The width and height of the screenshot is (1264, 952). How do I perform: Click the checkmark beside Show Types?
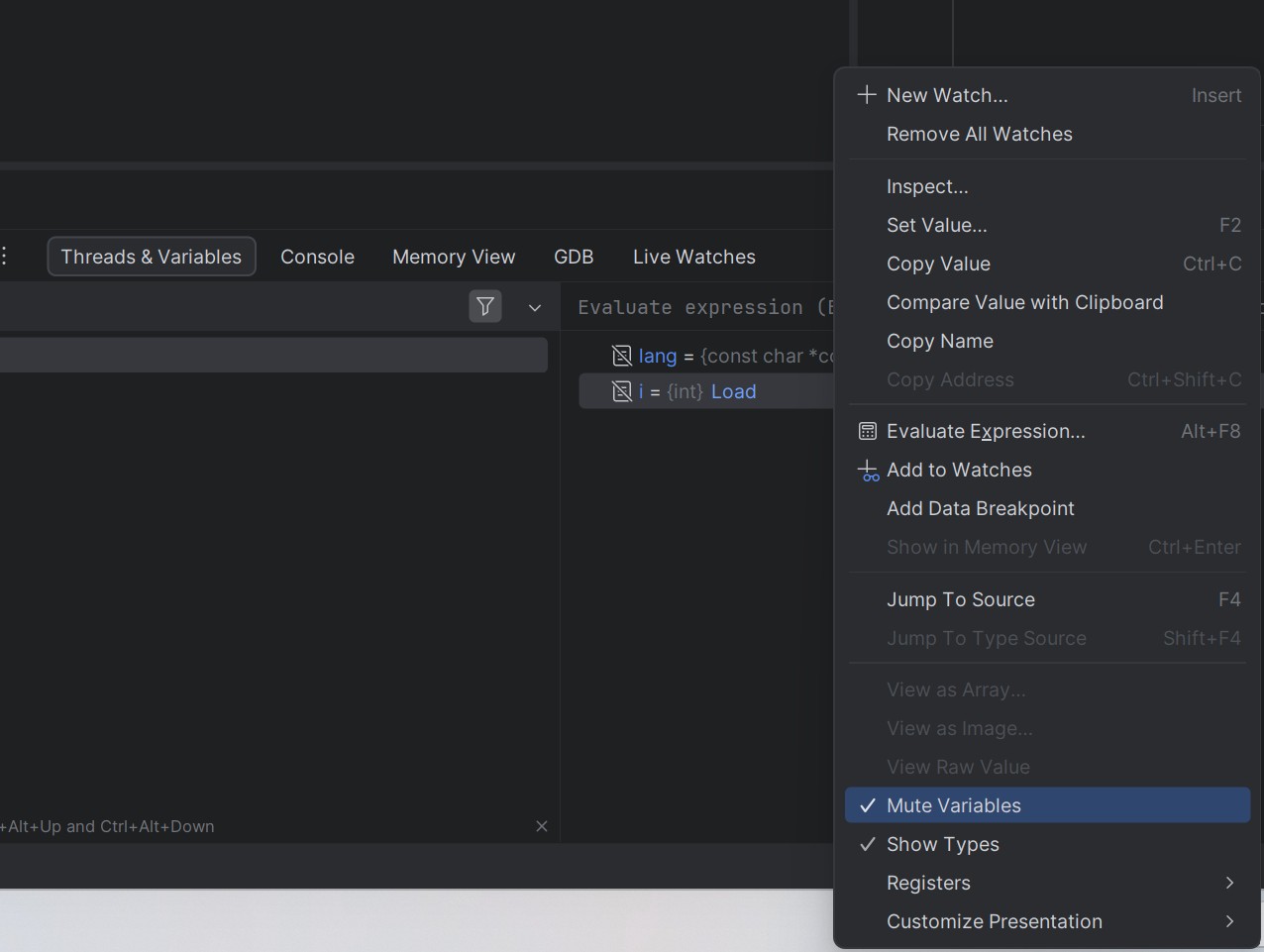pyautogui.click(x=868, y=844)
